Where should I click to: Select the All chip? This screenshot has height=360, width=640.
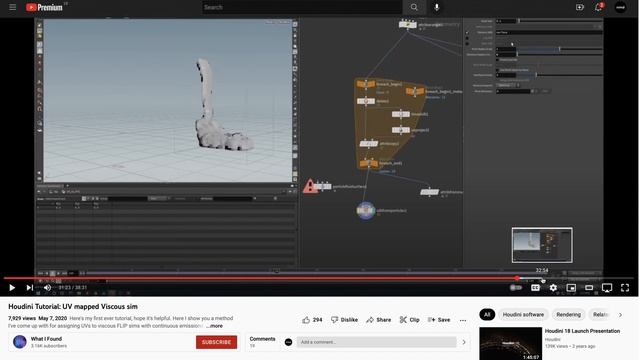pos(487,315)
